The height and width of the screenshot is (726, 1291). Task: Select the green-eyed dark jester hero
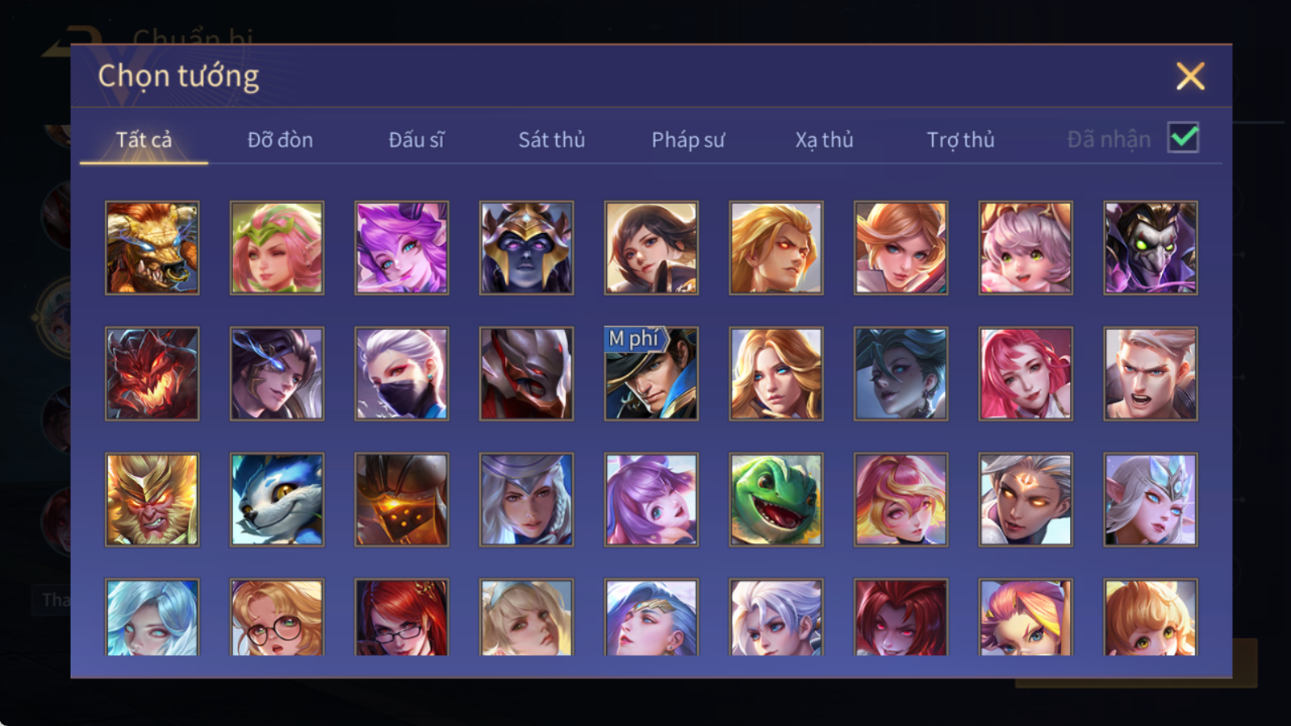coord(1150,247)
